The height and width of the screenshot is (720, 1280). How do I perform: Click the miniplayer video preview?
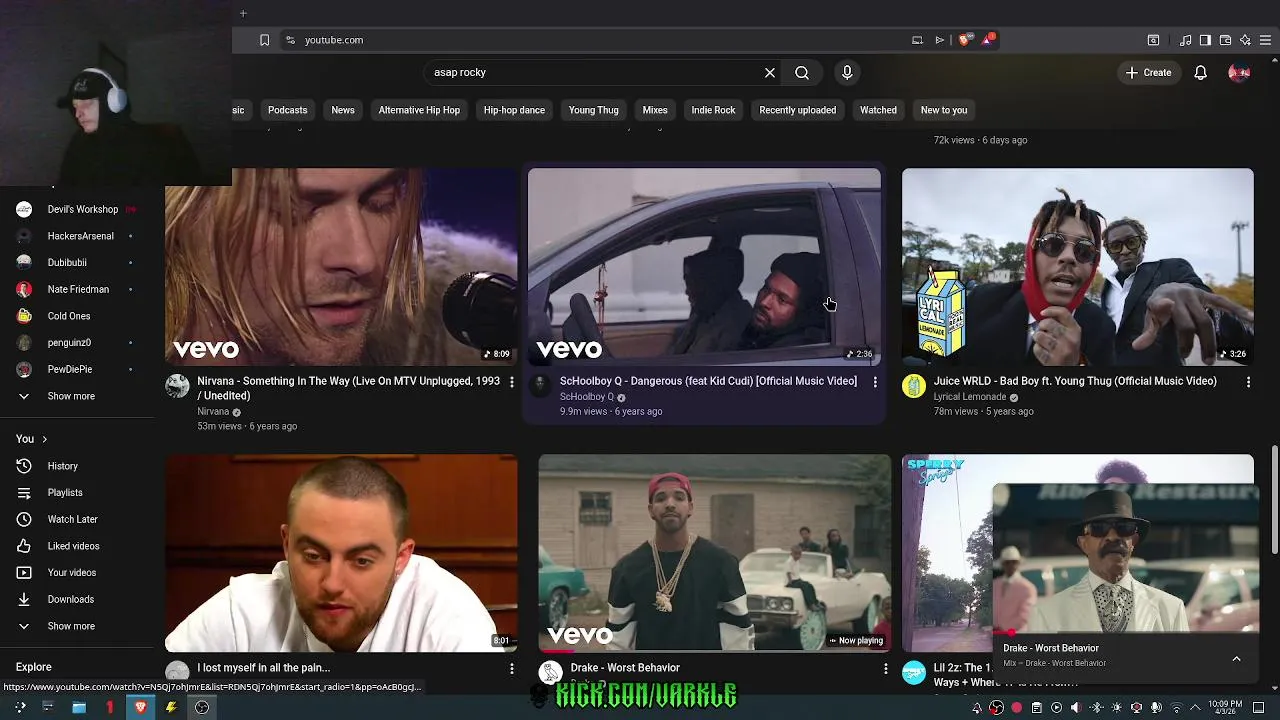[1125, 558]
